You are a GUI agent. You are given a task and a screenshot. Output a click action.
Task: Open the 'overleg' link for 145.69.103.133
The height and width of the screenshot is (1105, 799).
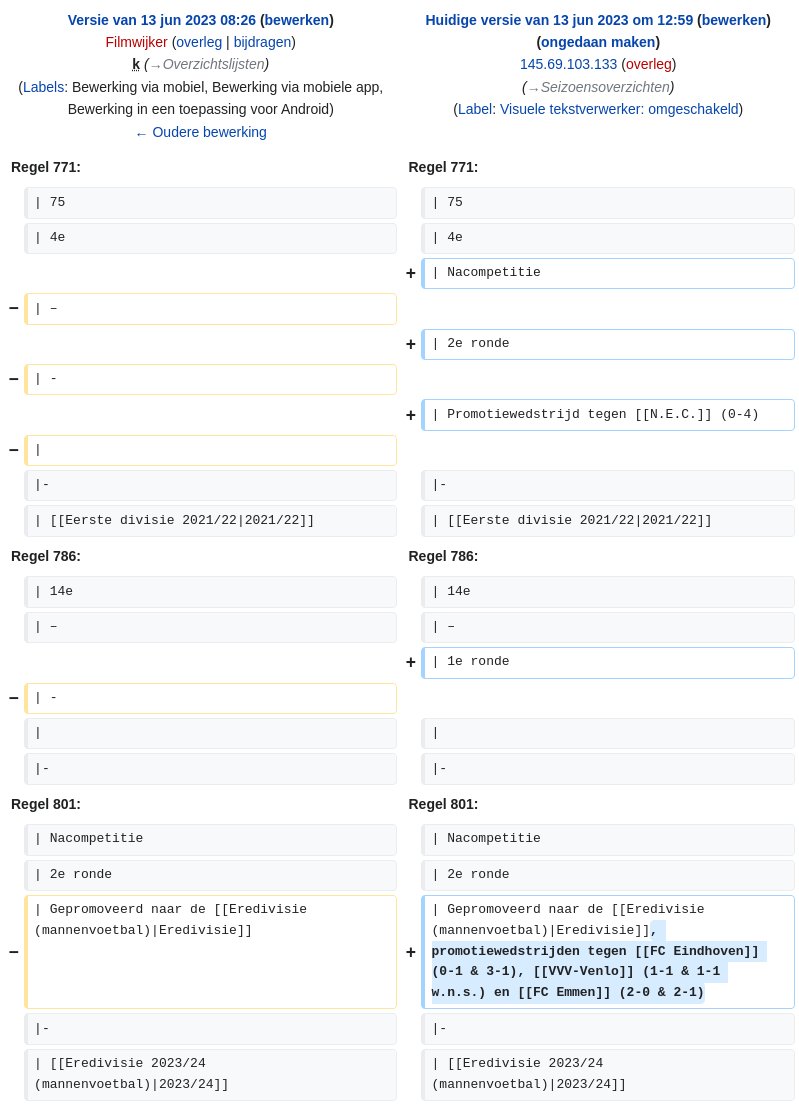coord(648,64)
